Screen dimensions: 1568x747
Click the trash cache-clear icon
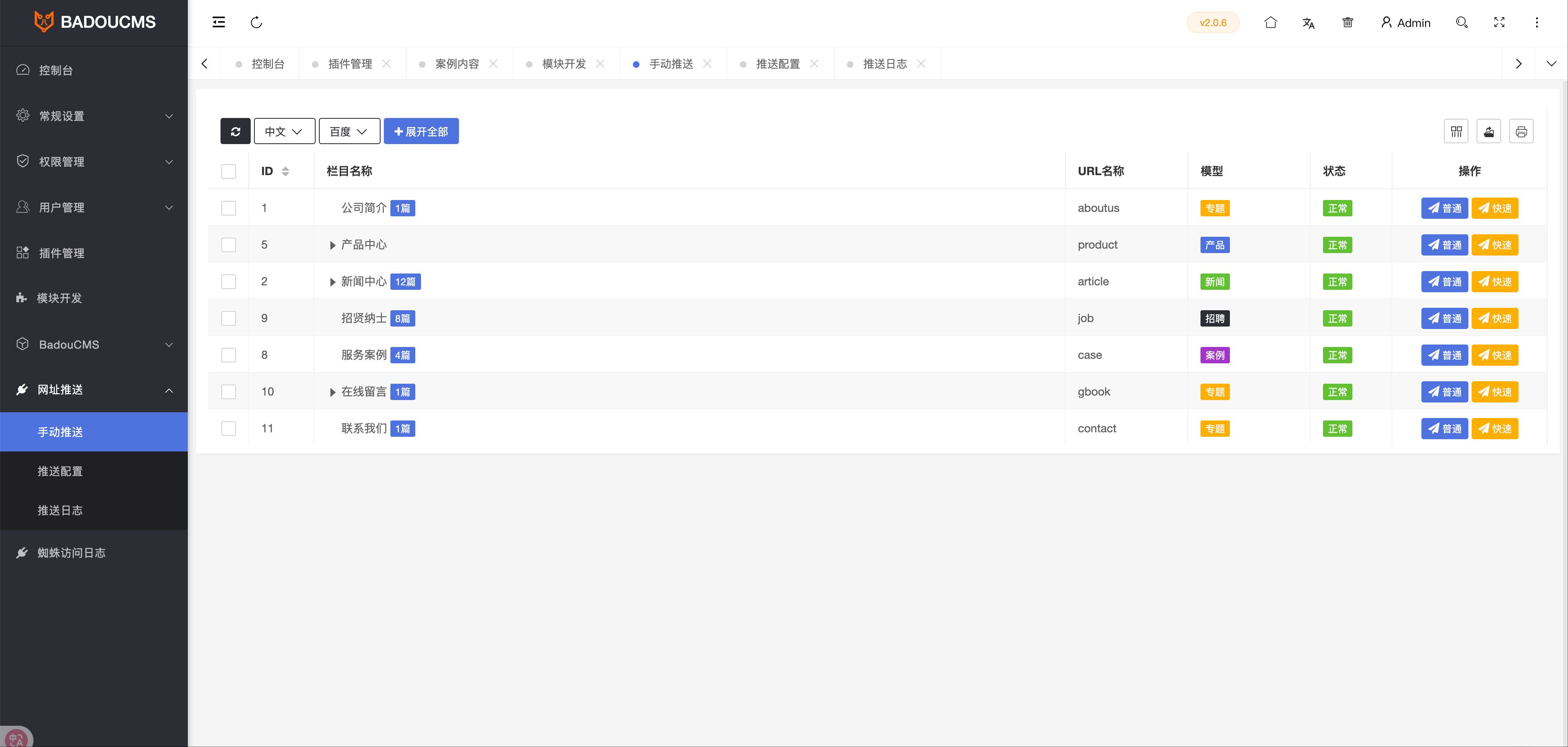(x=1347, y=22)
